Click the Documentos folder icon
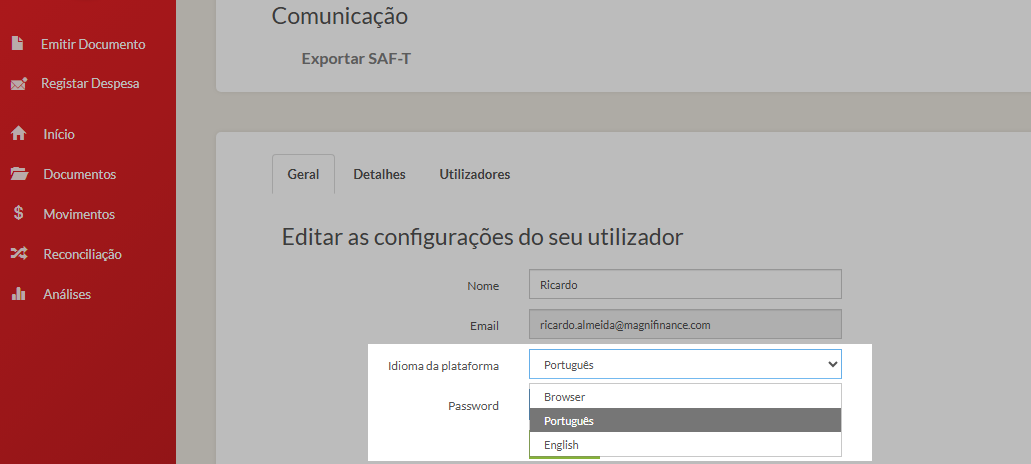Screen dimensions: 1031x464 (x=18, y=174)
